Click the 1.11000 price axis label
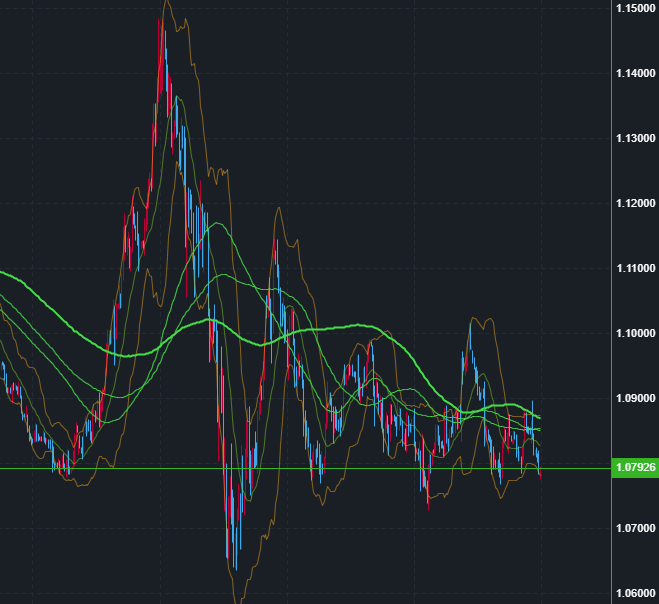659x604 pixels. coord(635,268)
